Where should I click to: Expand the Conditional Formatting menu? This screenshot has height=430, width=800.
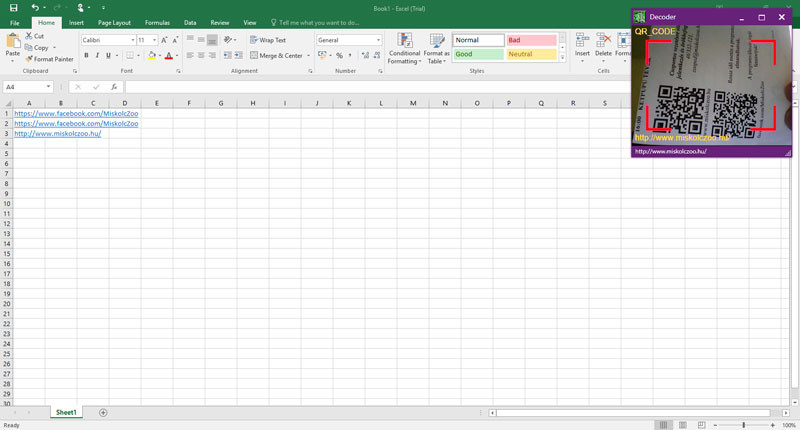404,48
